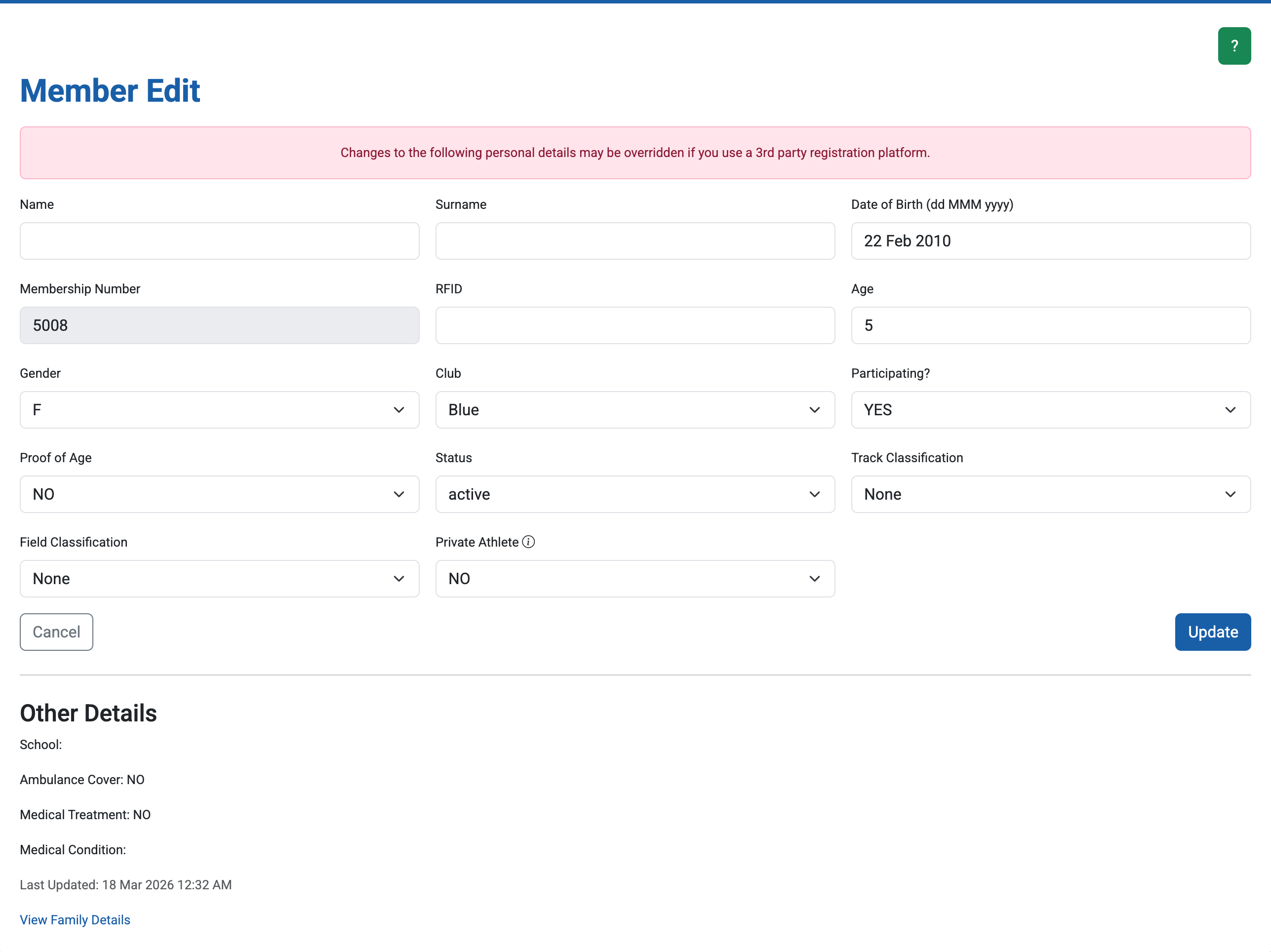Screen dimensions: 1271x952
Task: Click the Private Athlete info icon
Action: [528, 542]
